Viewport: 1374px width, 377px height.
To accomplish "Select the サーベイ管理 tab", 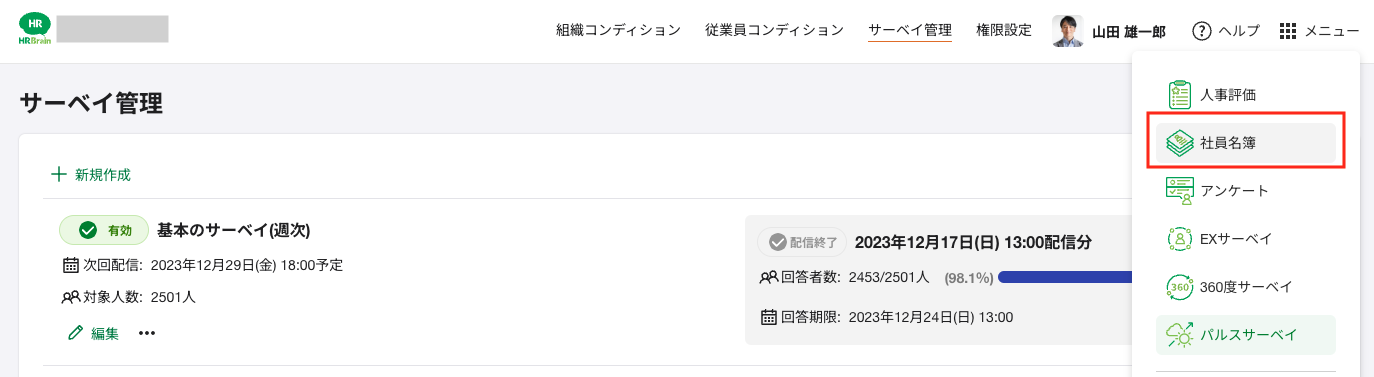I will pos(910,30).
